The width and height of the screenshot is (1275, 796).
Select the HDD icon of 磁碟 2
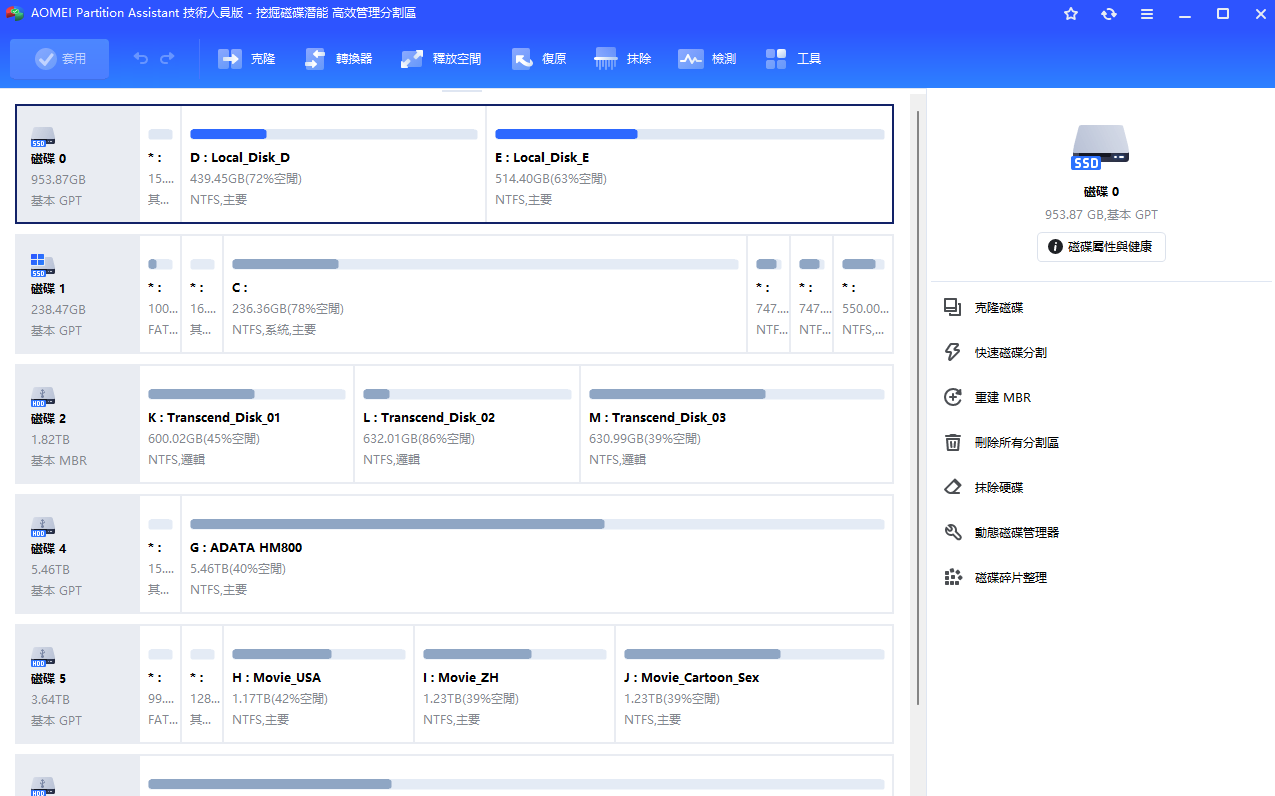tap(43, 396)
